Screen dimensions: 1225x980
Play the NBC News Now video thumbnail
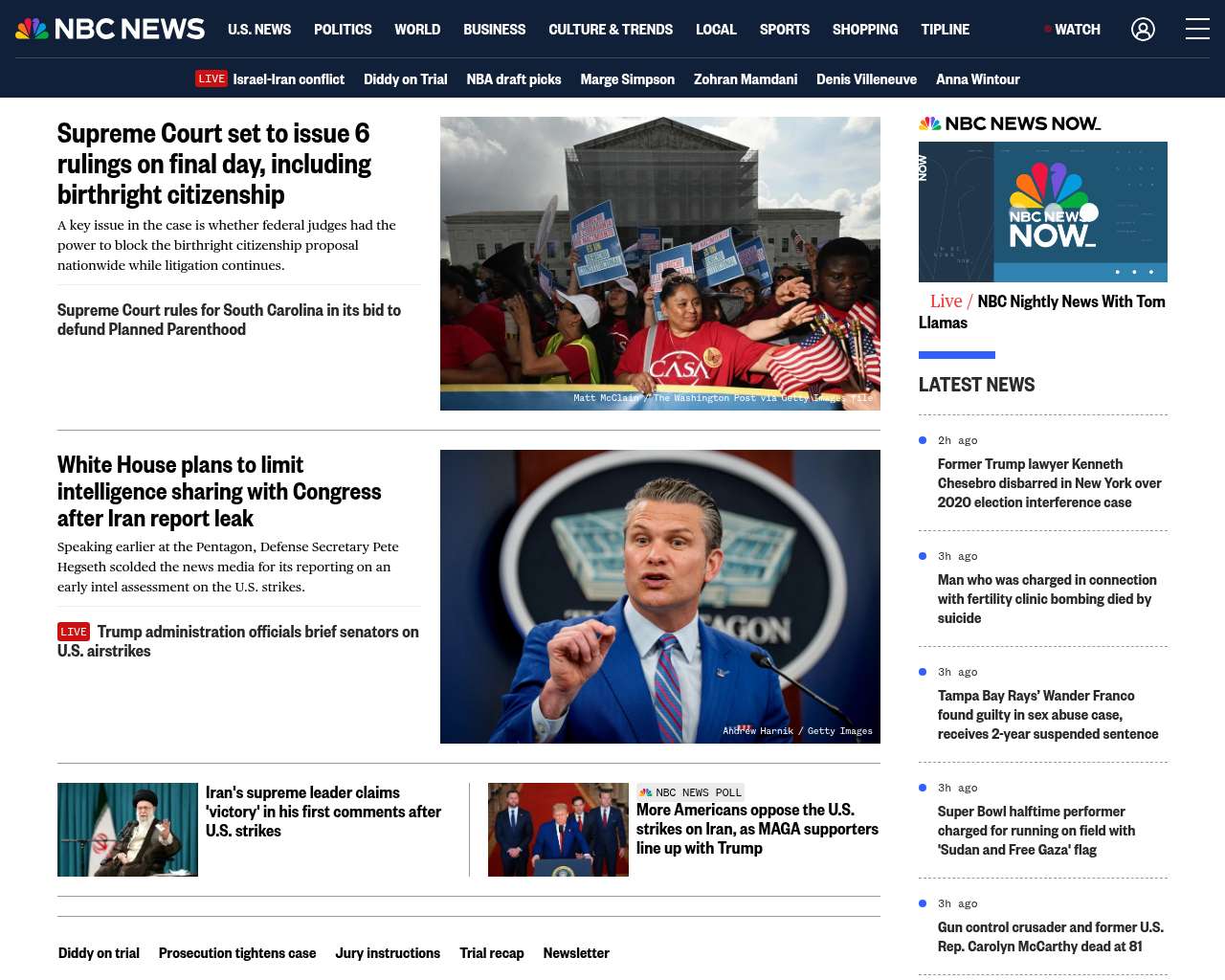tap(1043, 212)
